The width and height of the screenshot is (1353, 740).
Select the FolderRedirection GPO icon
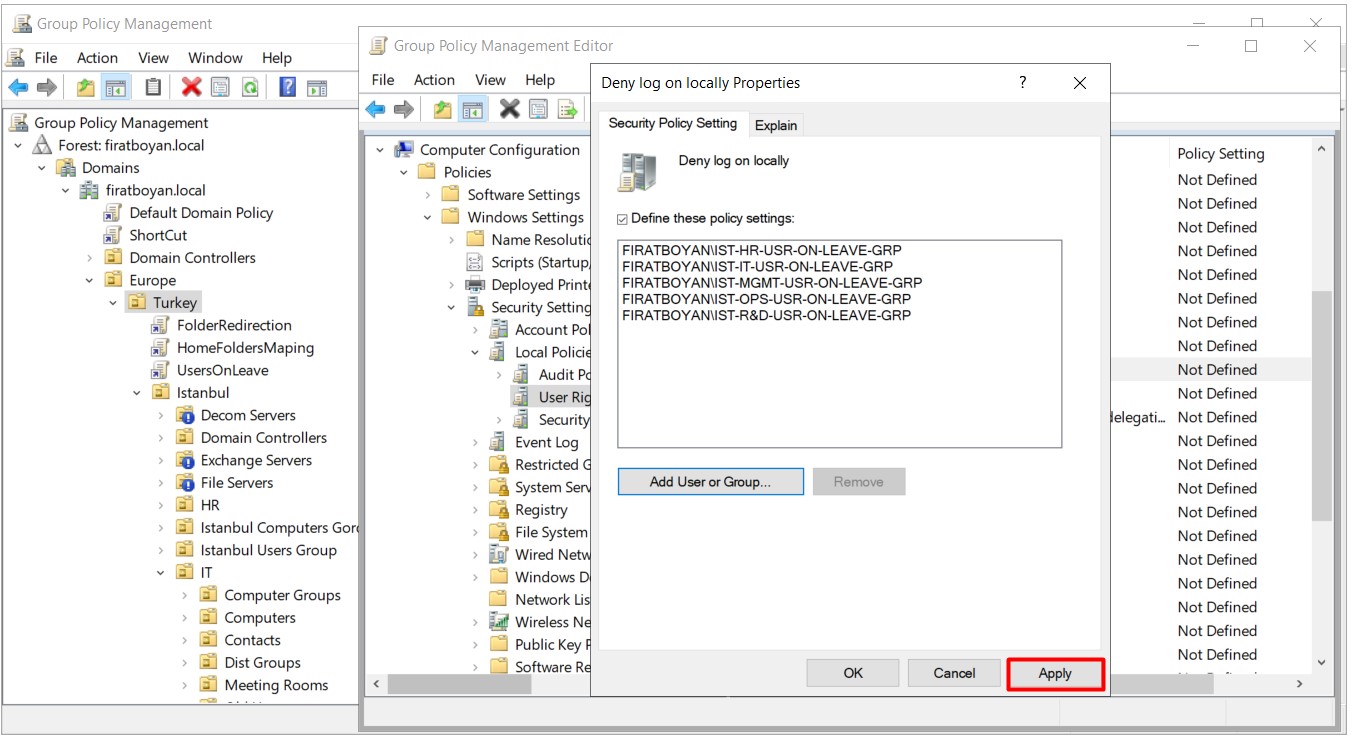tap(160, 325)
